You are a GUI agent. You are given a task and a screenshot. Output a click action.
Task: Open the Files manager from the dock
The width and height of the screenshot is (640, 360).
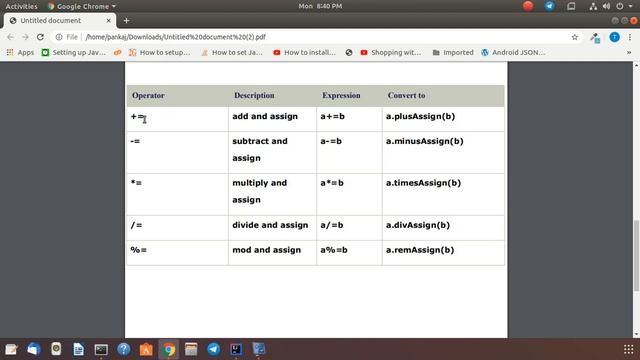(x=191, y=349)
